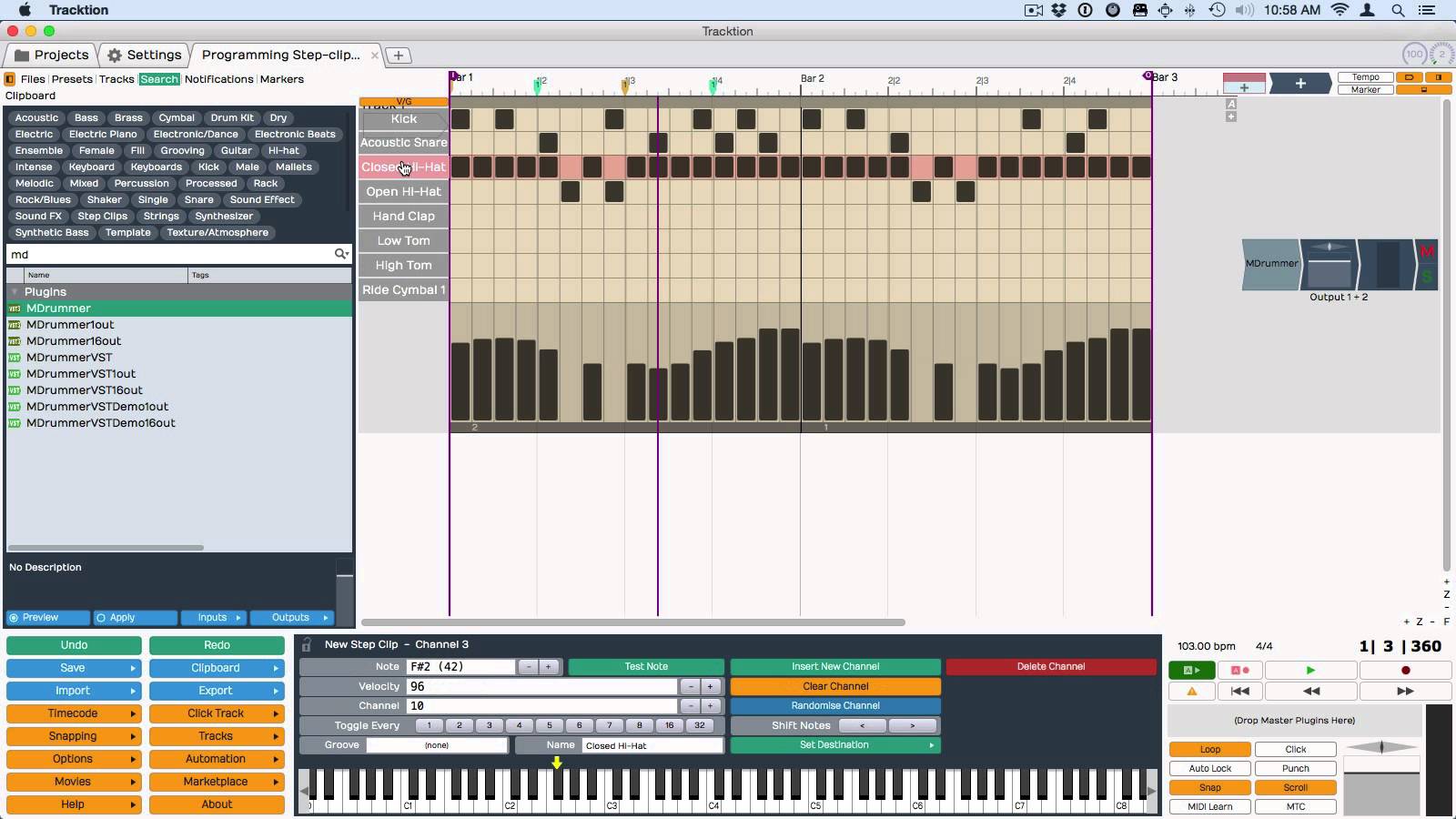Open the Set Destination dropdown
Screen dimensions: 1456x819
(x=834, y=744)
